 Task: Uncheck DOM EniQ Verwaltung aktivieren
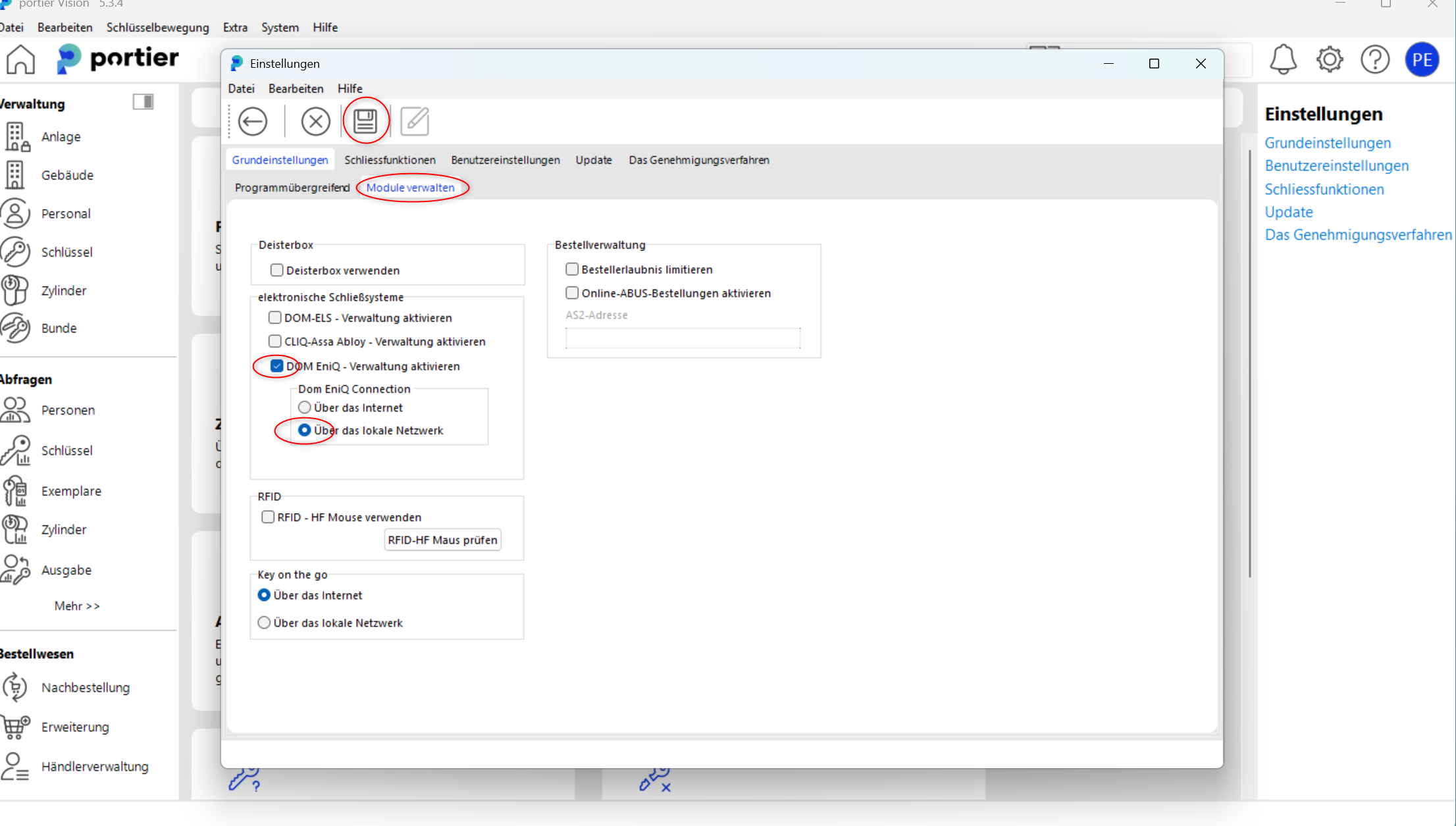point(277,366)
